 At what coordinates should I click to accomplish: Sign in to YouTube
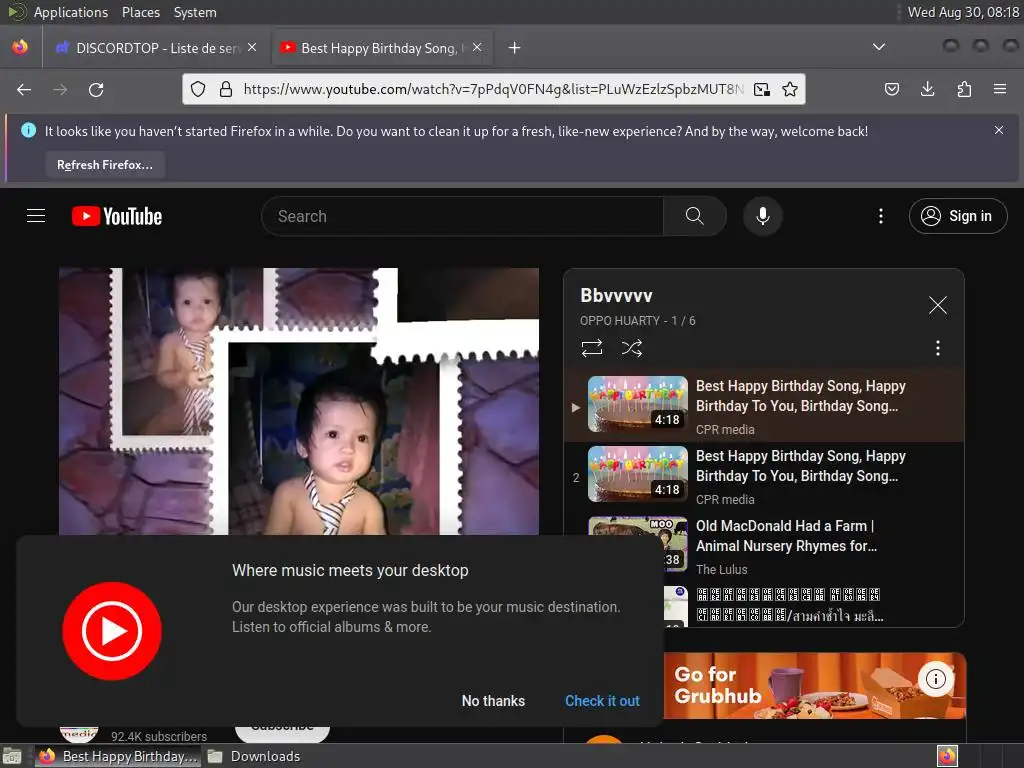(957, 216)
